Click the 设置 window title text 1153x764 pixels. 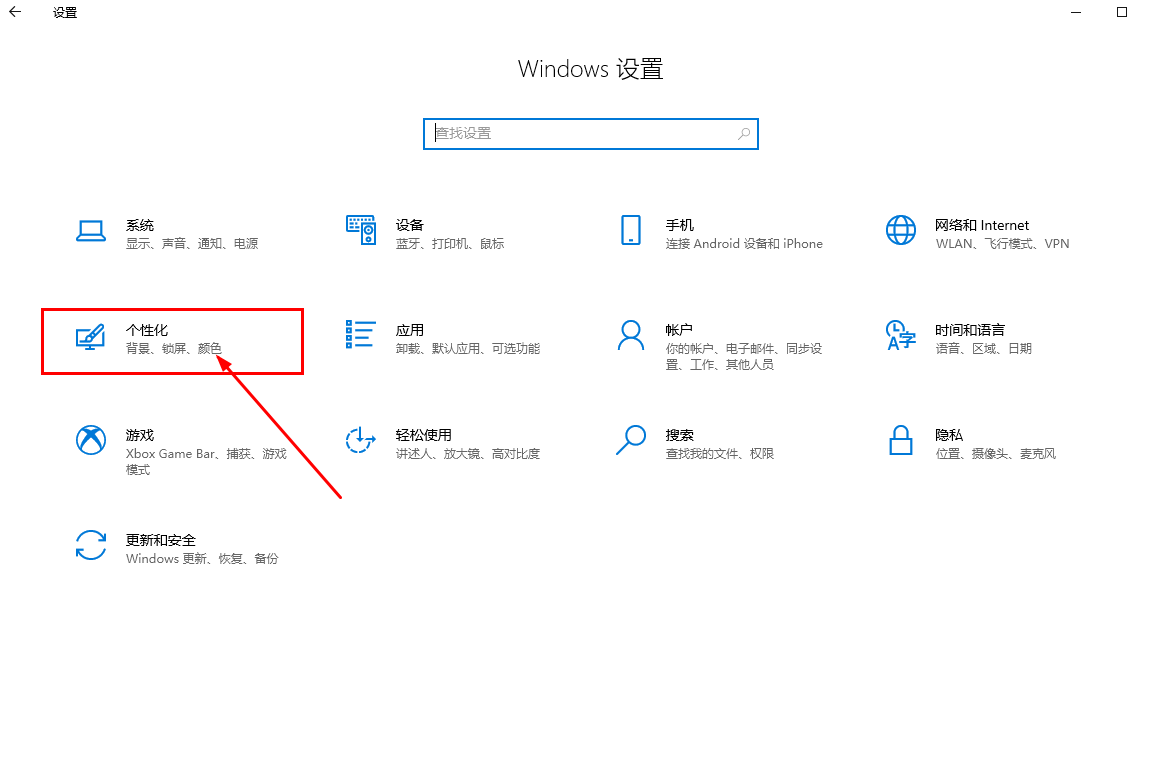65,13
